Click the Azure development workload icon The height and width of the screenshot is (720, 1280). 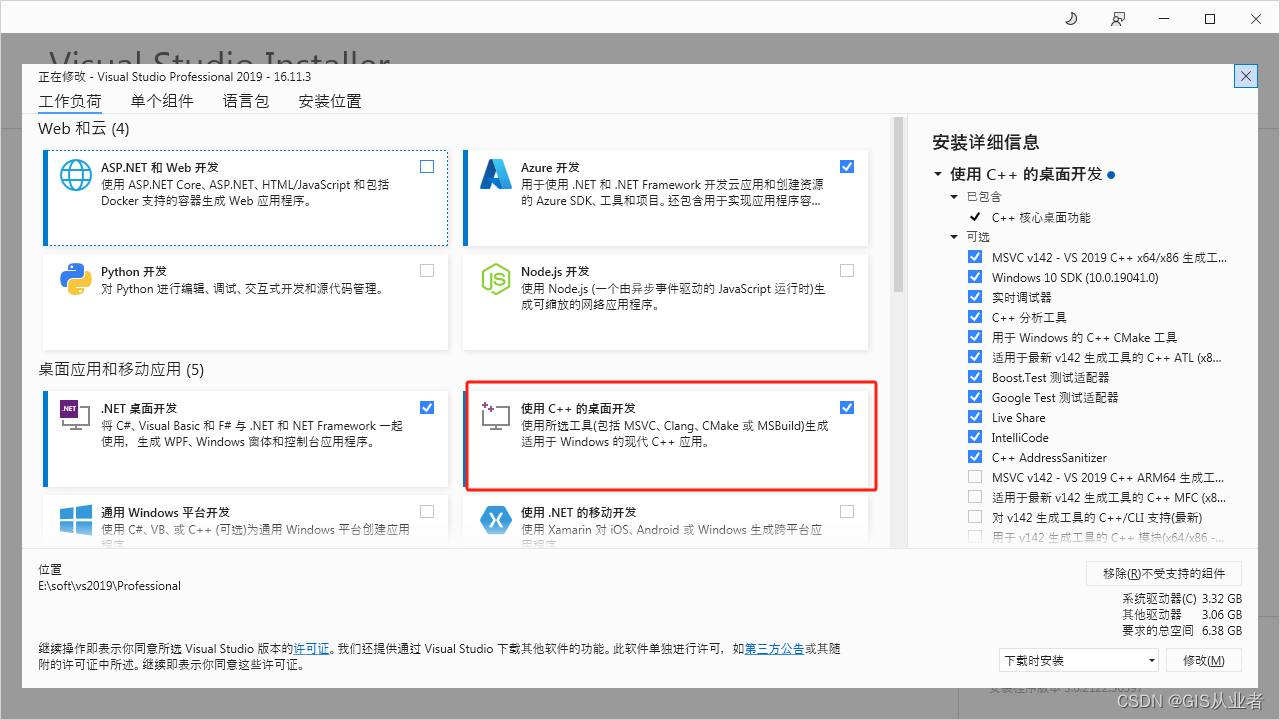pos(496,175)
